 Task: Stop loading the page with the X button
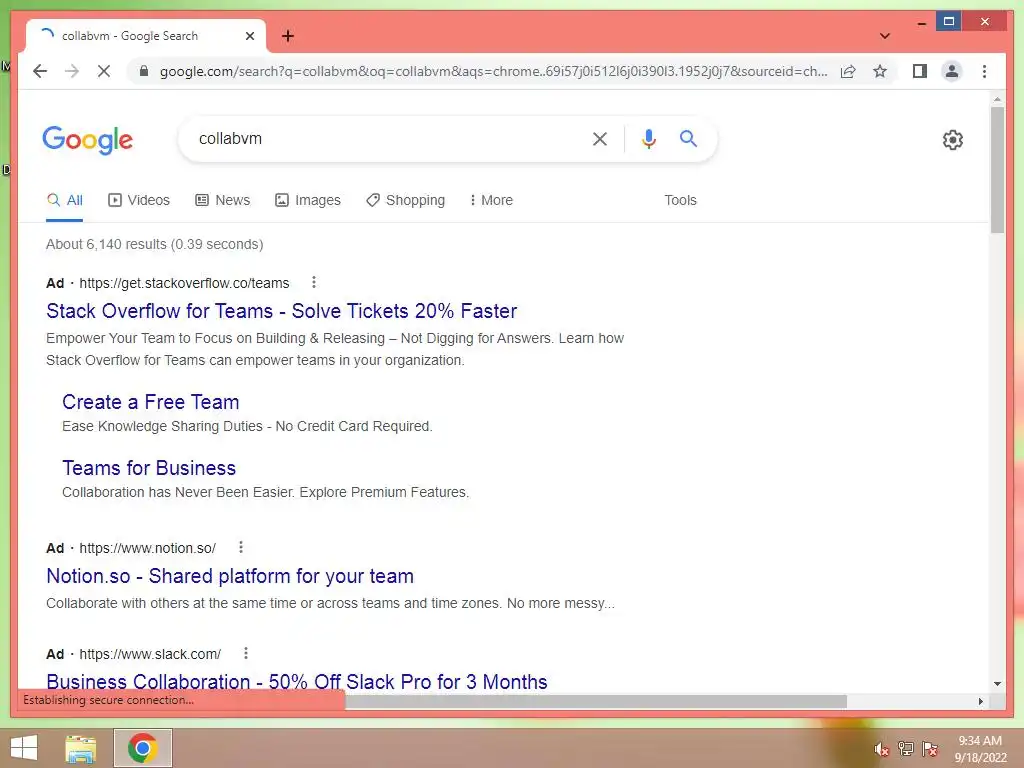point(104,71)
